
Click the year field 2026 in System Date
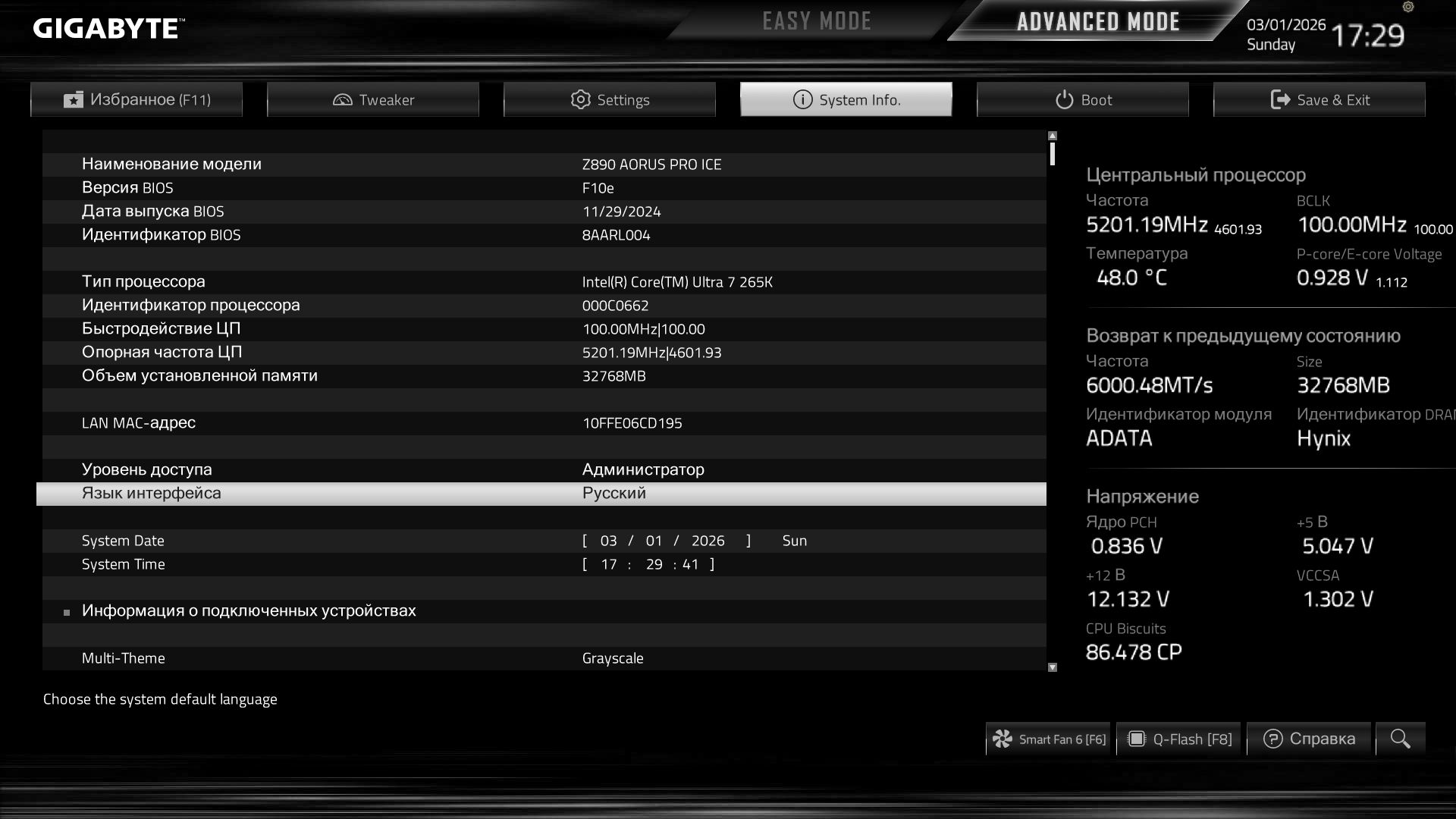[708, 541]
